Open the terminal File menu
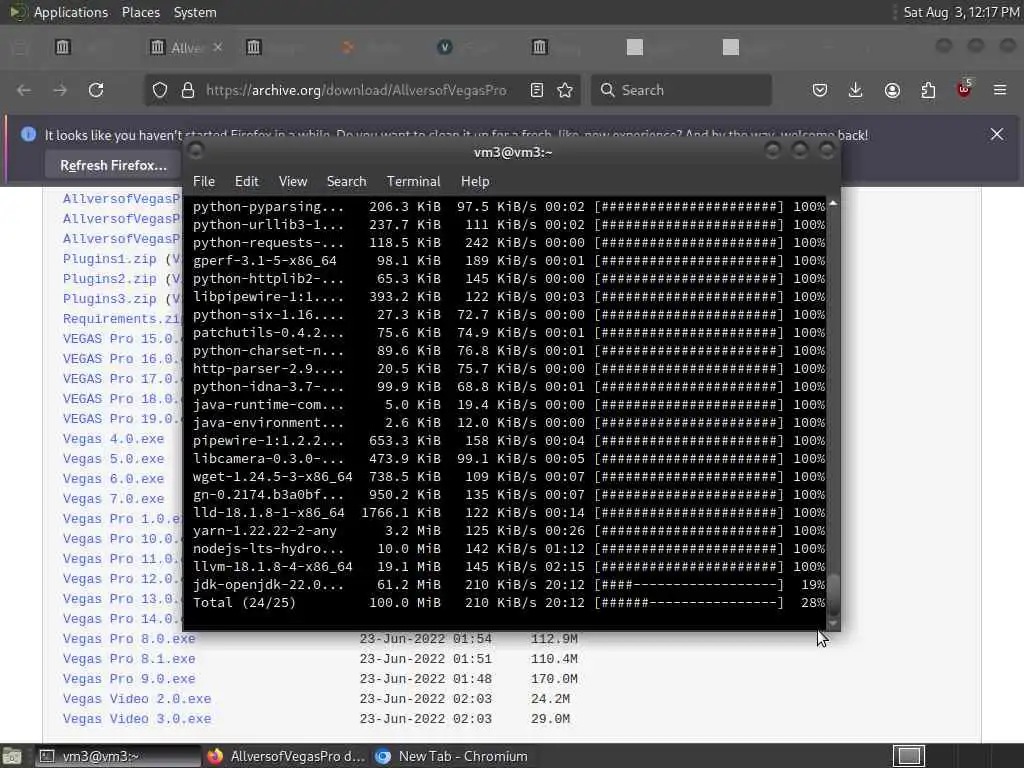1024x768 pixels. 204,182
